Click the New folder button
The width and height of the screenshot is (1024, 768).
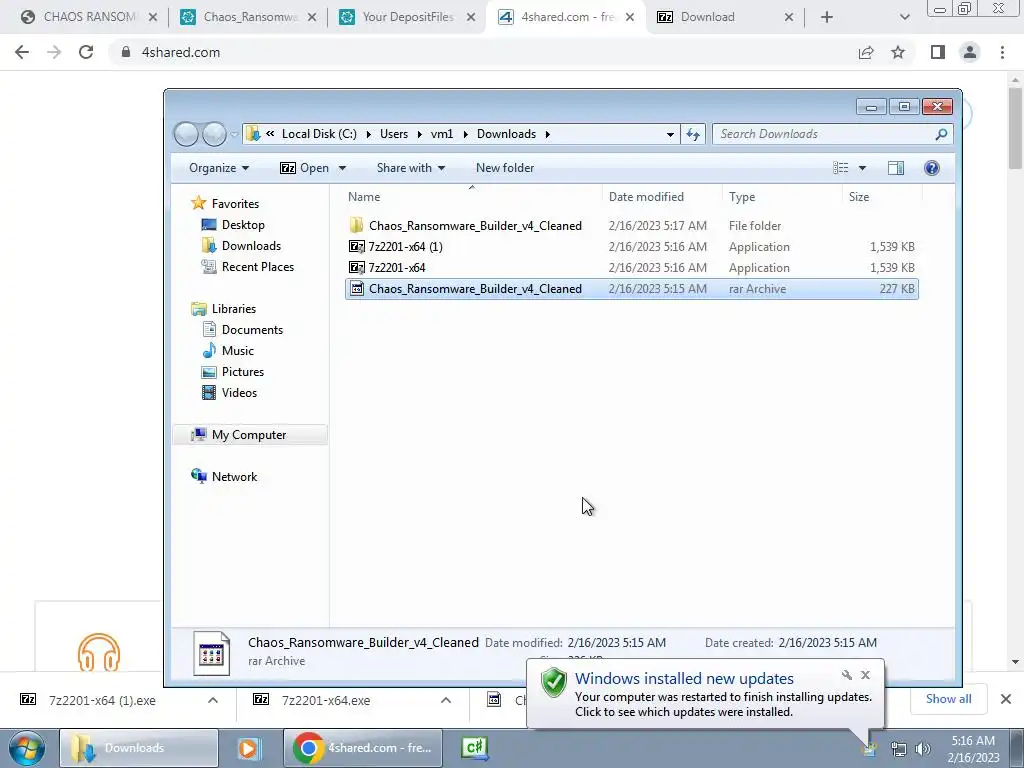click(505, 168)
